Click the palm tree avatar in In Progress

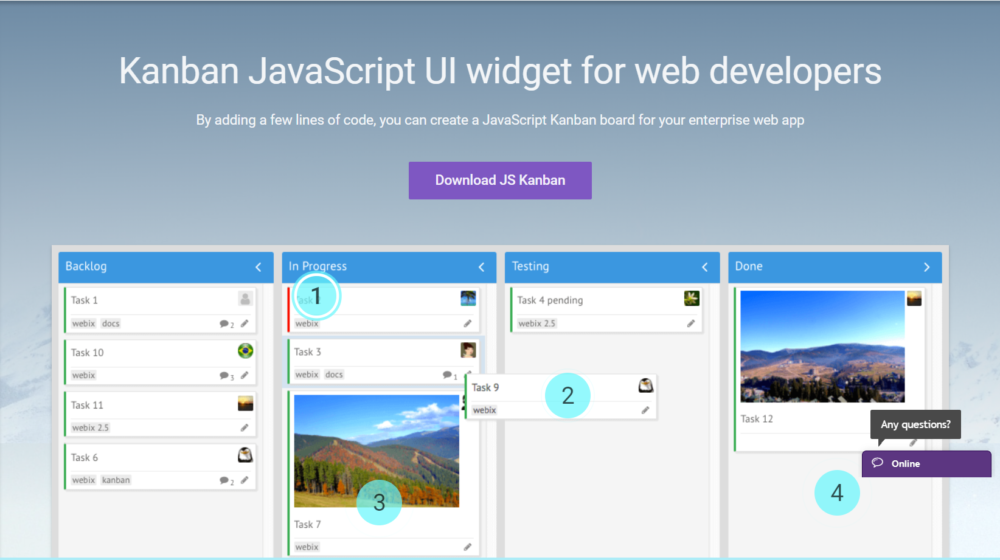[x=468, y=298]
